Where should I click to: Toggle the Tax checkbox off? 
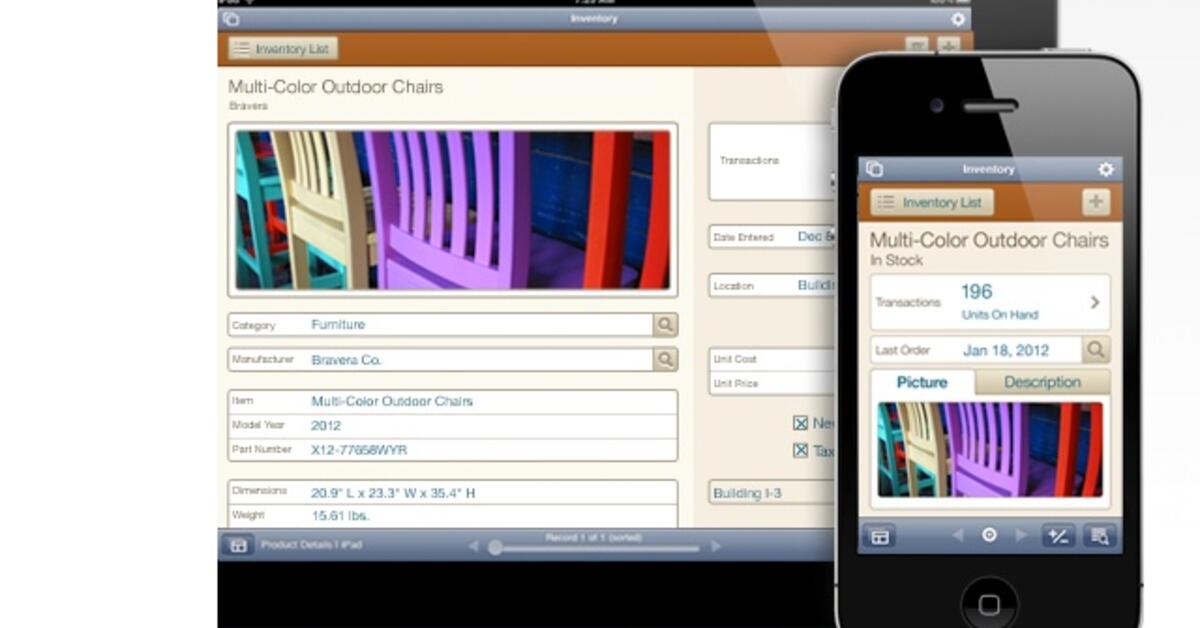pos(800,450)
